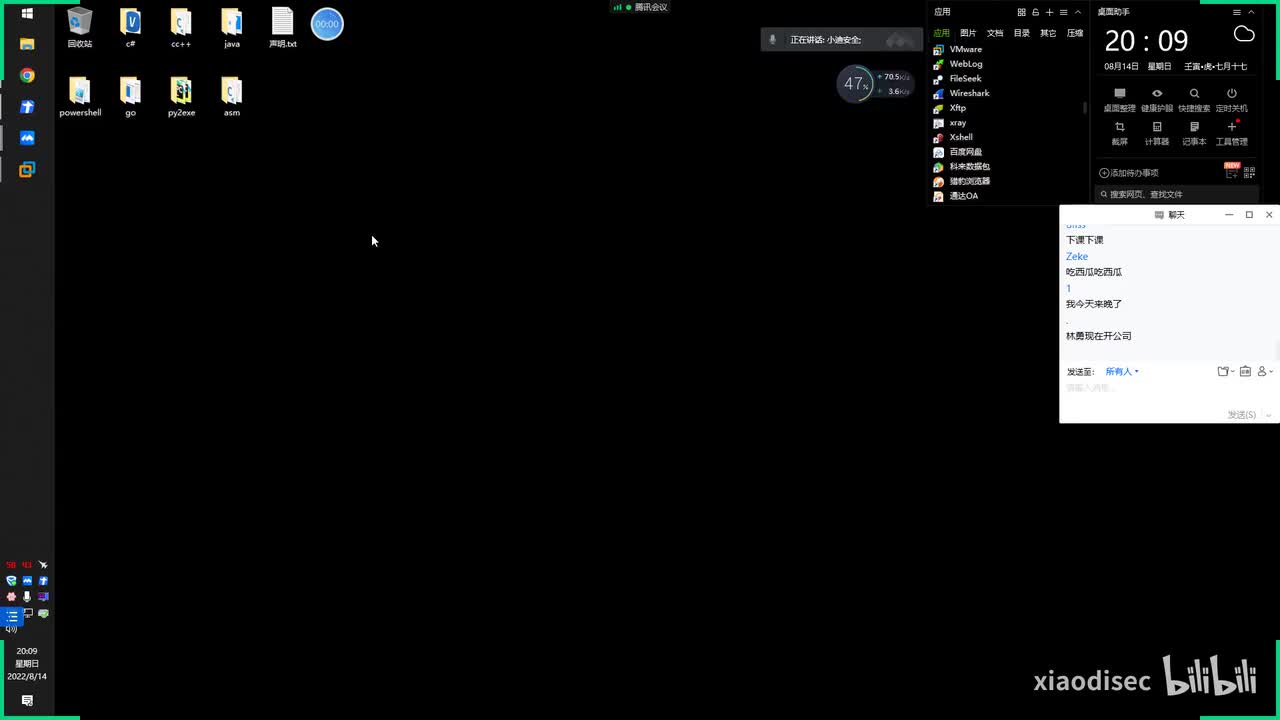The image size is (1280, 720).
Task: Open 快捷搜索 quick search tool
Action: click(1194, 100)
